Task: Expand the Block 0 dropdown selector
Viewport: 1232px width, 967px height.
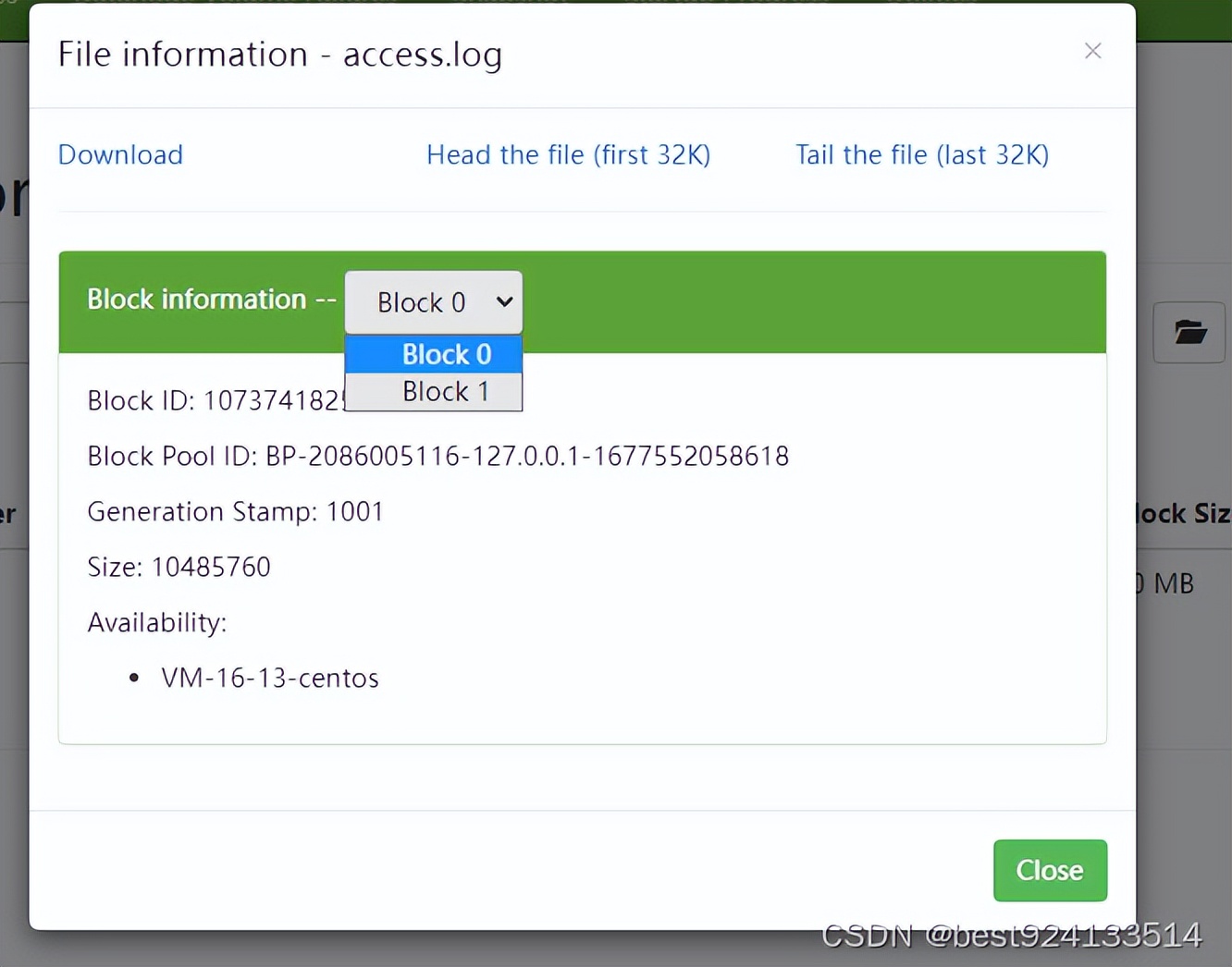Action: (434, 302)
